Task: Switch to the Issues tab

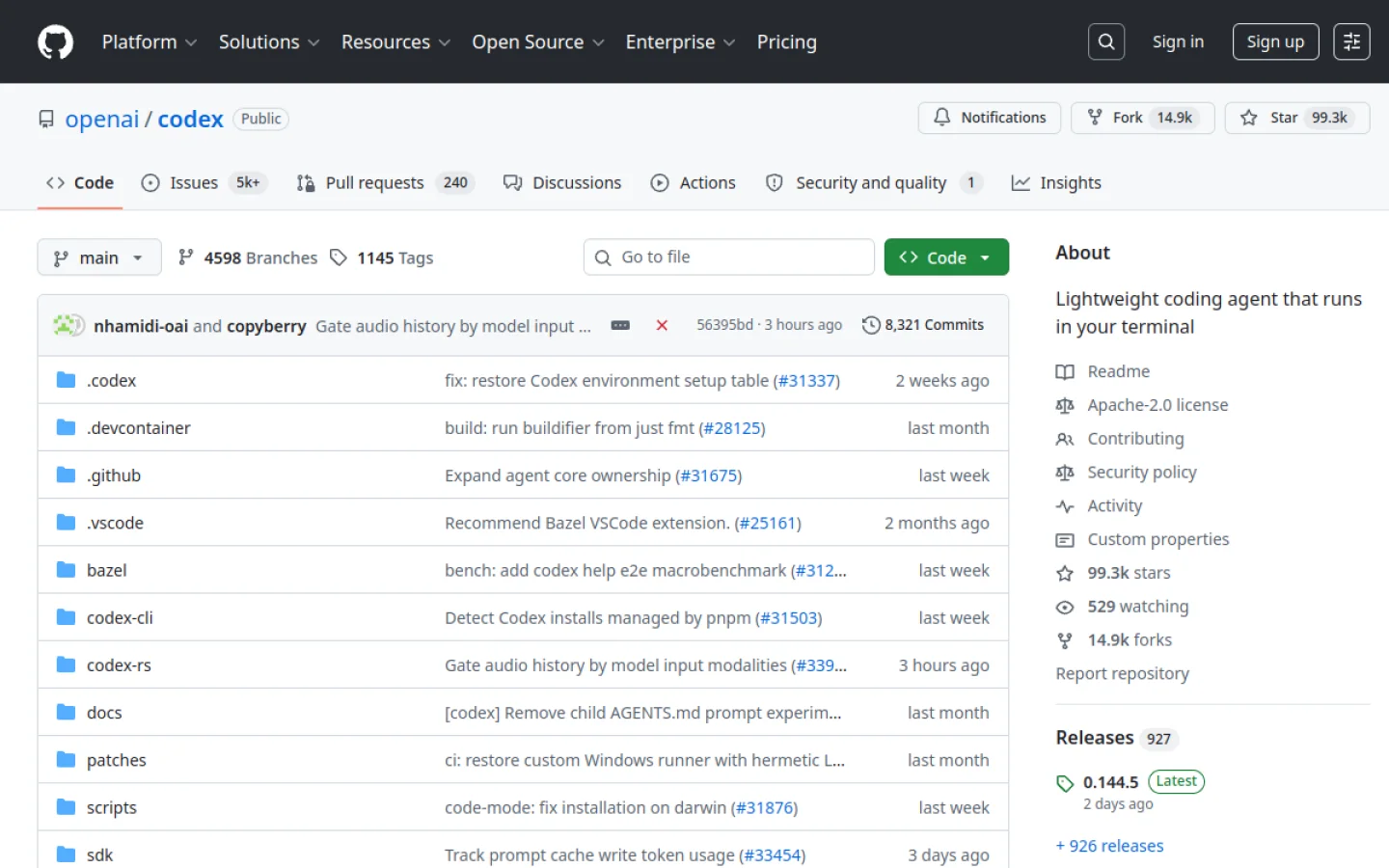Action: (x=204, y=182)
